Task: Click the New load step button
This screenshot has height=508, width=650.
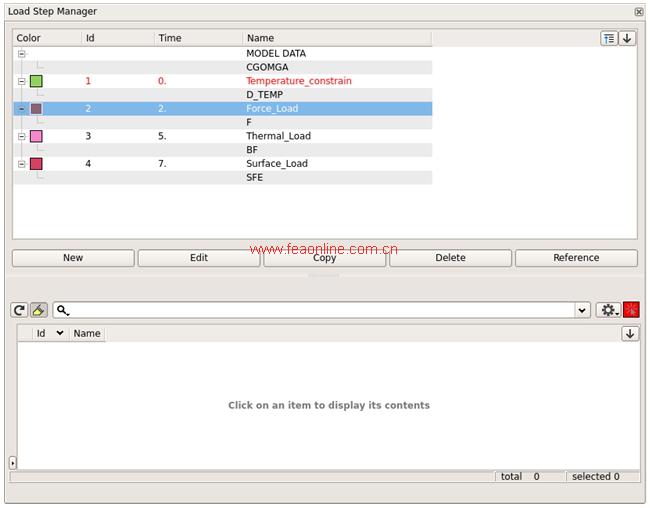Action: point(73,258)
